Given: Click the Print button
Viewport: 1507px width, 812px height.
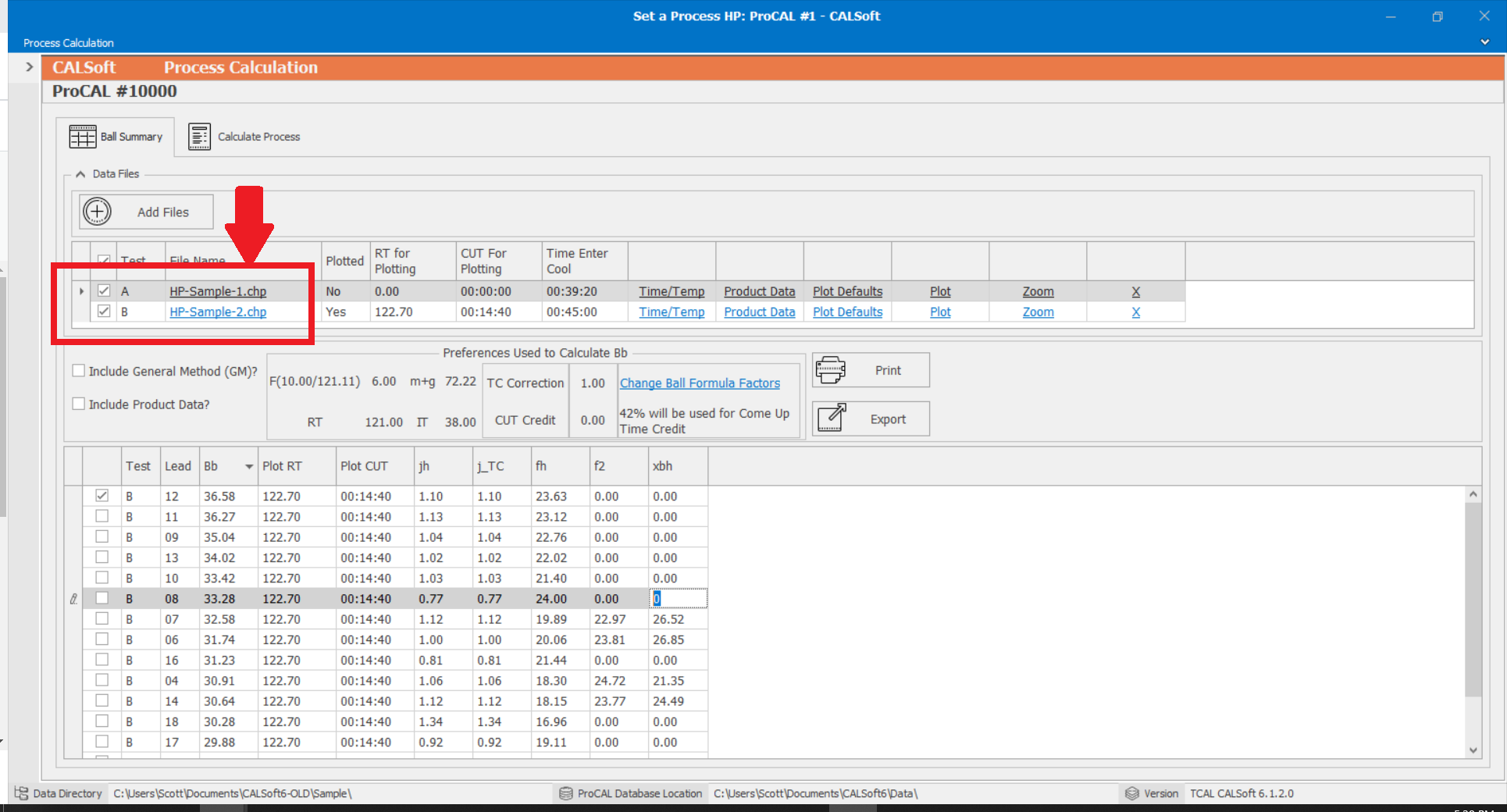Looking at the screenshot, I should point(871,370).
